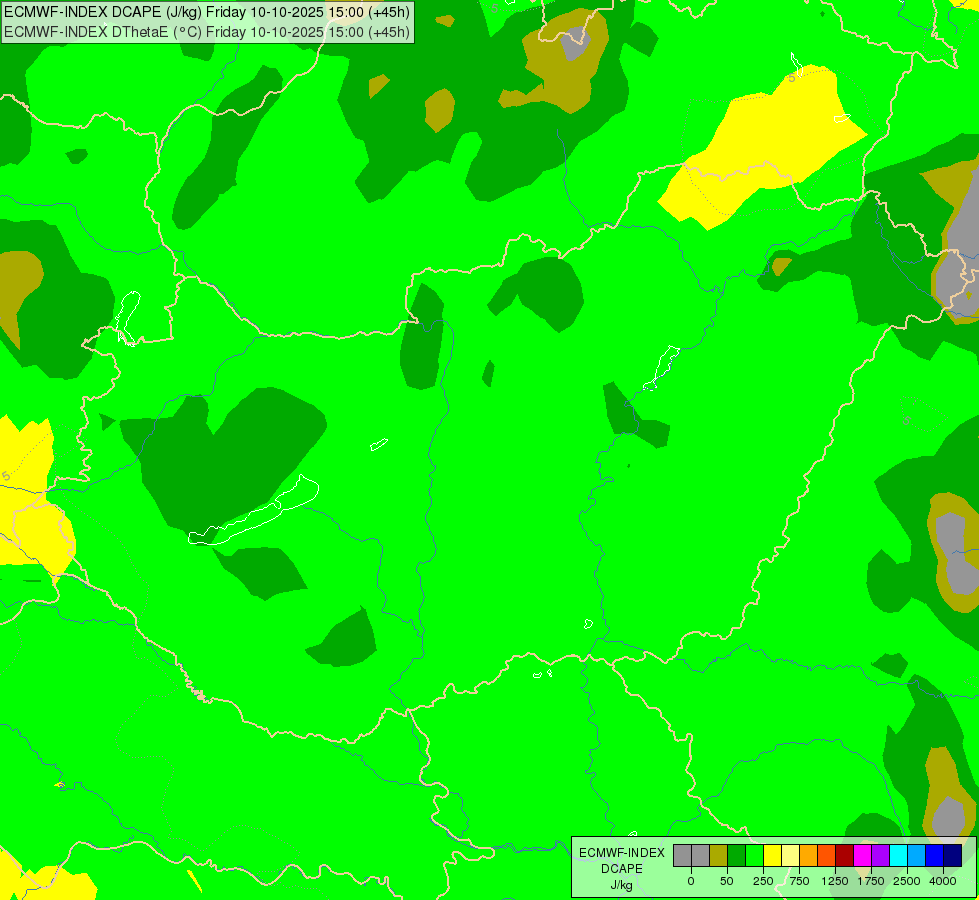Image resolution: width=979 pixels, height=900 pixels.
Task: Select the pale yellow legend swatch
Action: click(790, 856)
